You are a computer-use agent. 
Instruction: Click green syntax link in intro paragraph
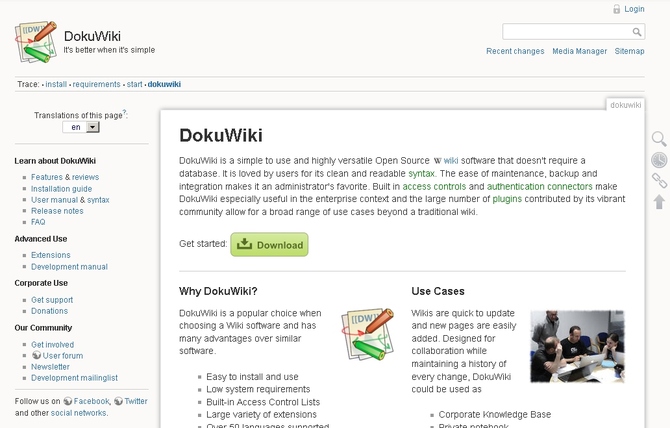[x=421, y=173]
